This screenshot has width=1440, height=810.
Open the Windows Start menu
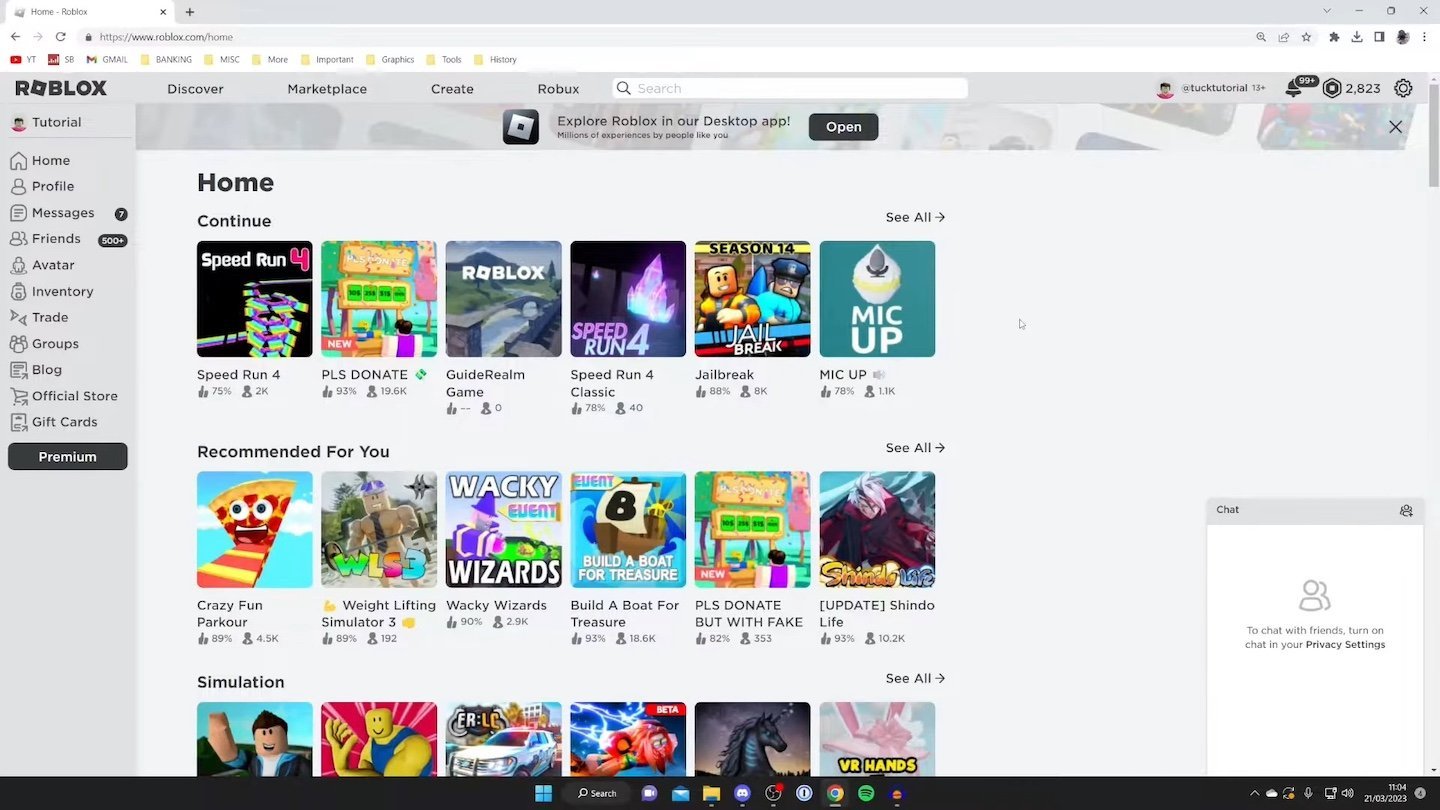pyautogui.click(x=543, y=793)
